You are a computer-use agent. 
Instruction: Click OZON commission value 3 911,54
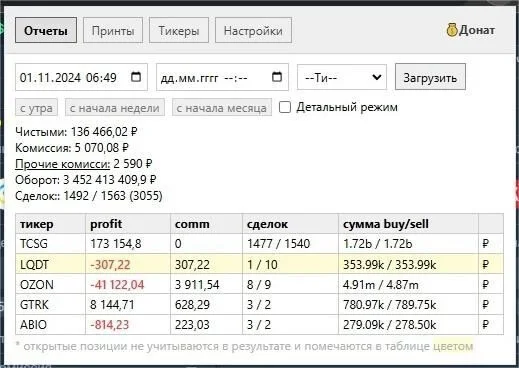(197, 285)
